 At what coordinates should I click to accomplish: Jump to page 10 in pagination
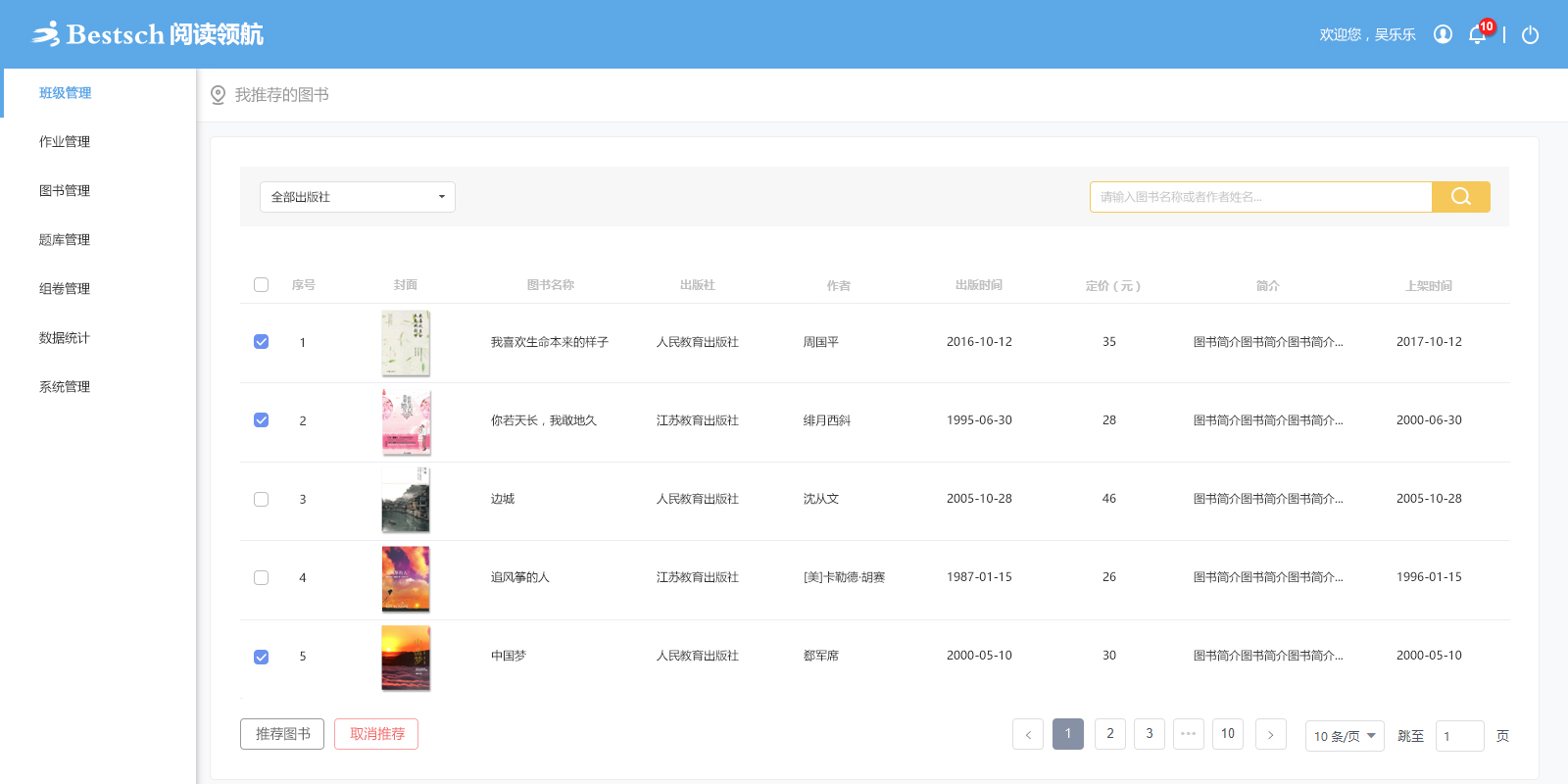click(x=1228, y=734)
